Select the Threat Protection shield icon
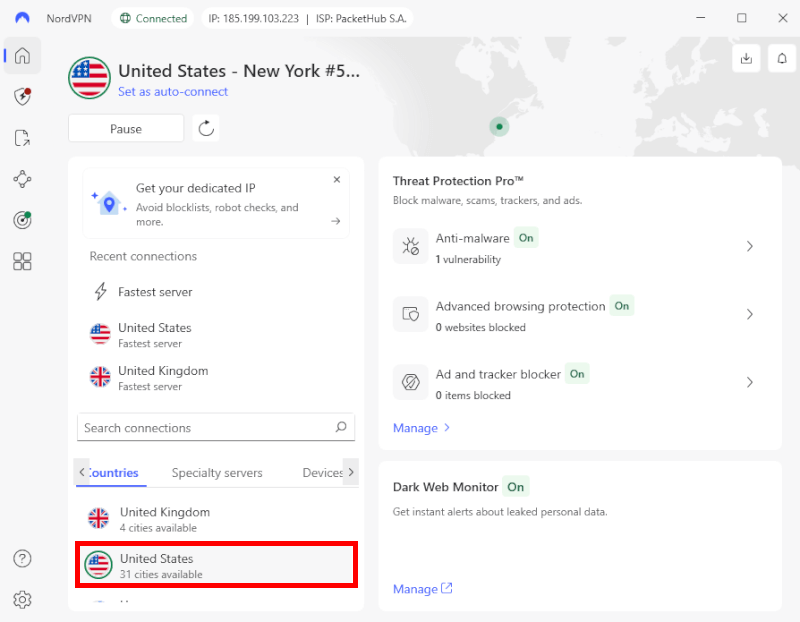This screenshot has height=622, width=800. [x=22, y=97]
